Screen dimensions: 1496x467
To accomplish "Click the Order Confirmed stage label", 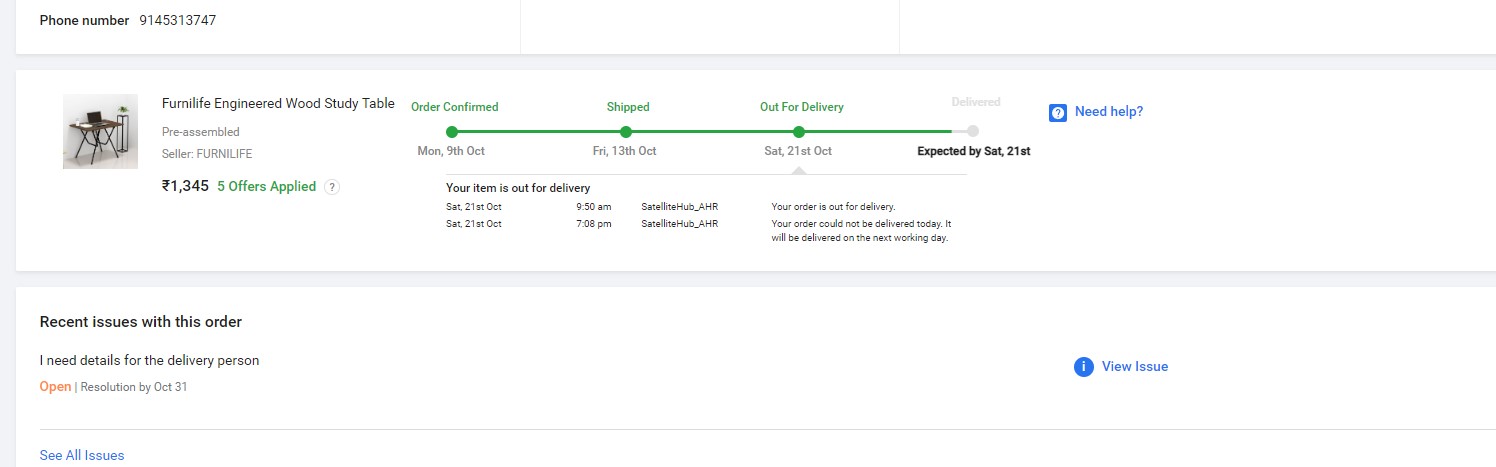I will 455,107.
